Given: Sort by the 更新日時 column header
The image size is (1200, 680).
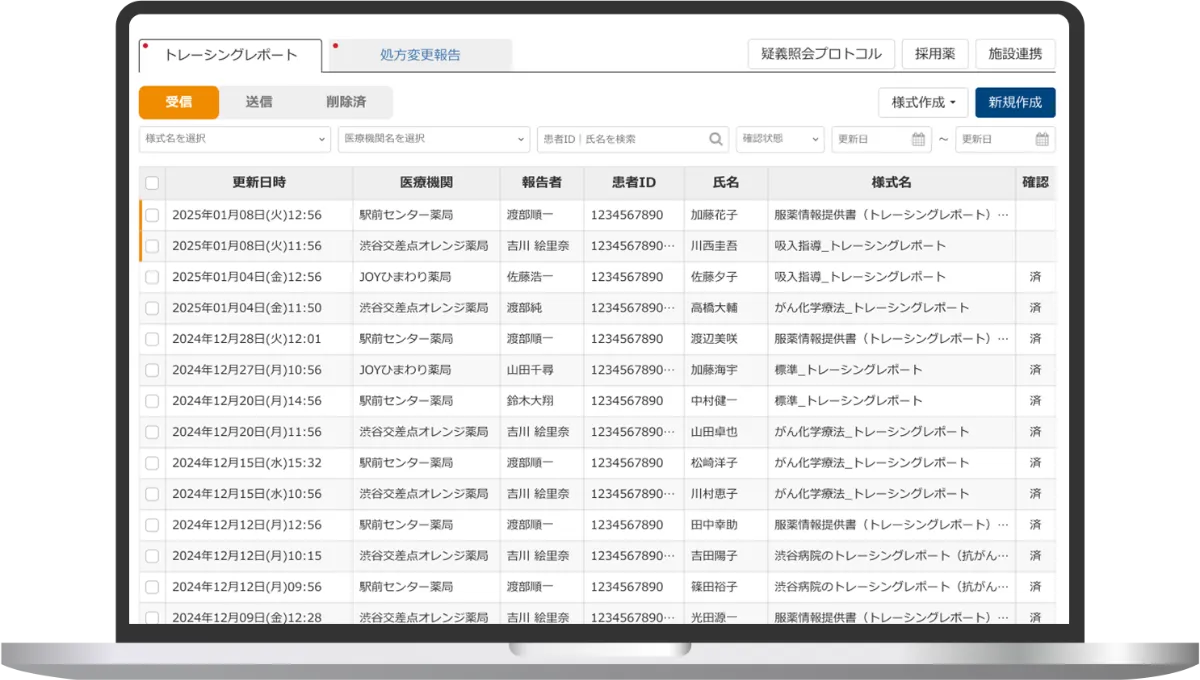Looking at the screenshot, I should pyautogui.click(x=259, y=183).
